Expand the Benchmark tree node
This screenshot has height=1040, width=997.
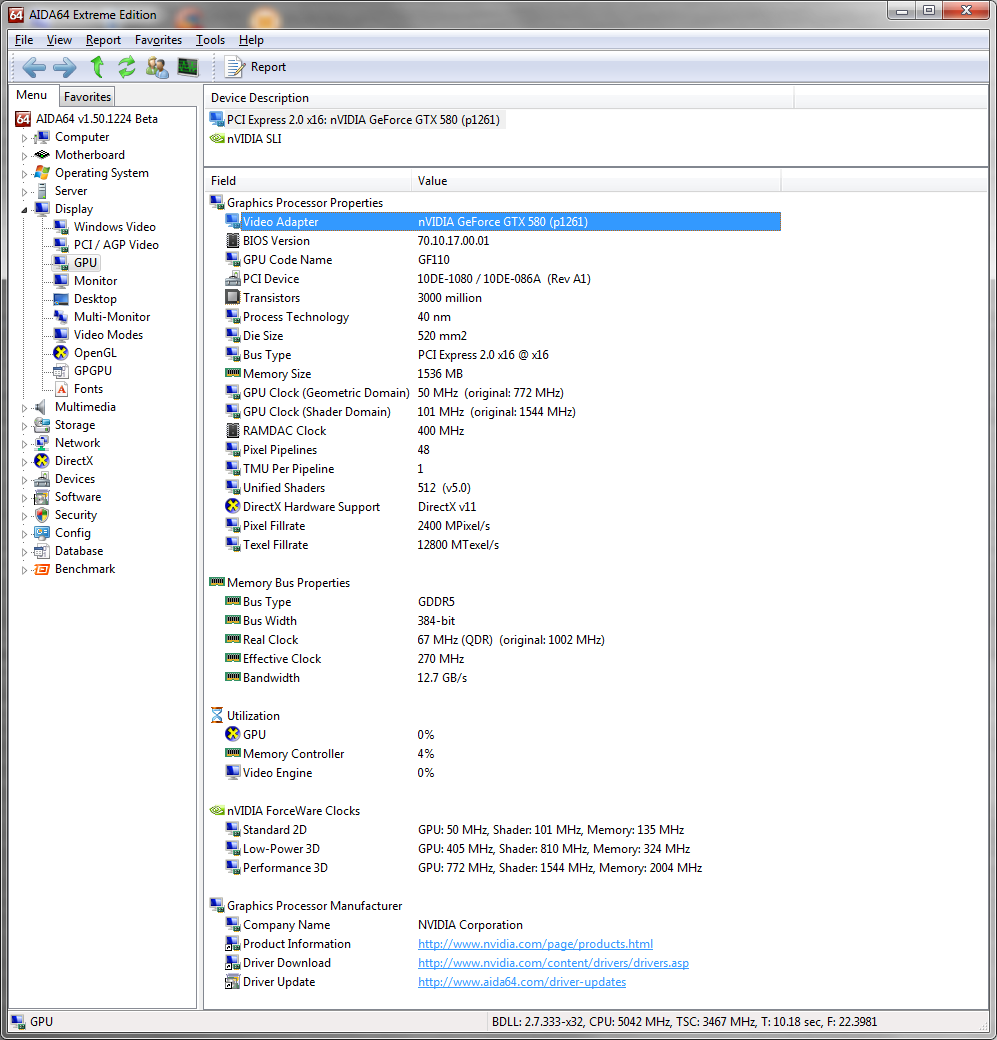[x=25, y=570]
